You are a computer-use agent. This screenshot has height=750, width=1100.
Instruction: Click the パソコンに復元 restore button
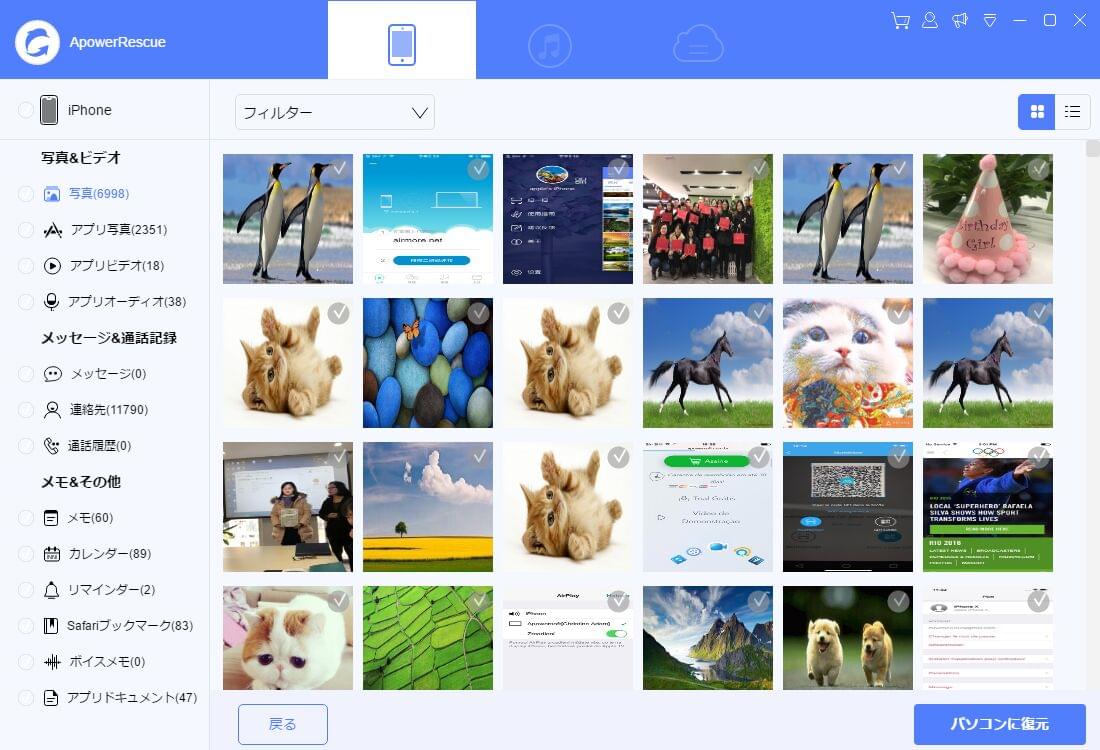999,724
